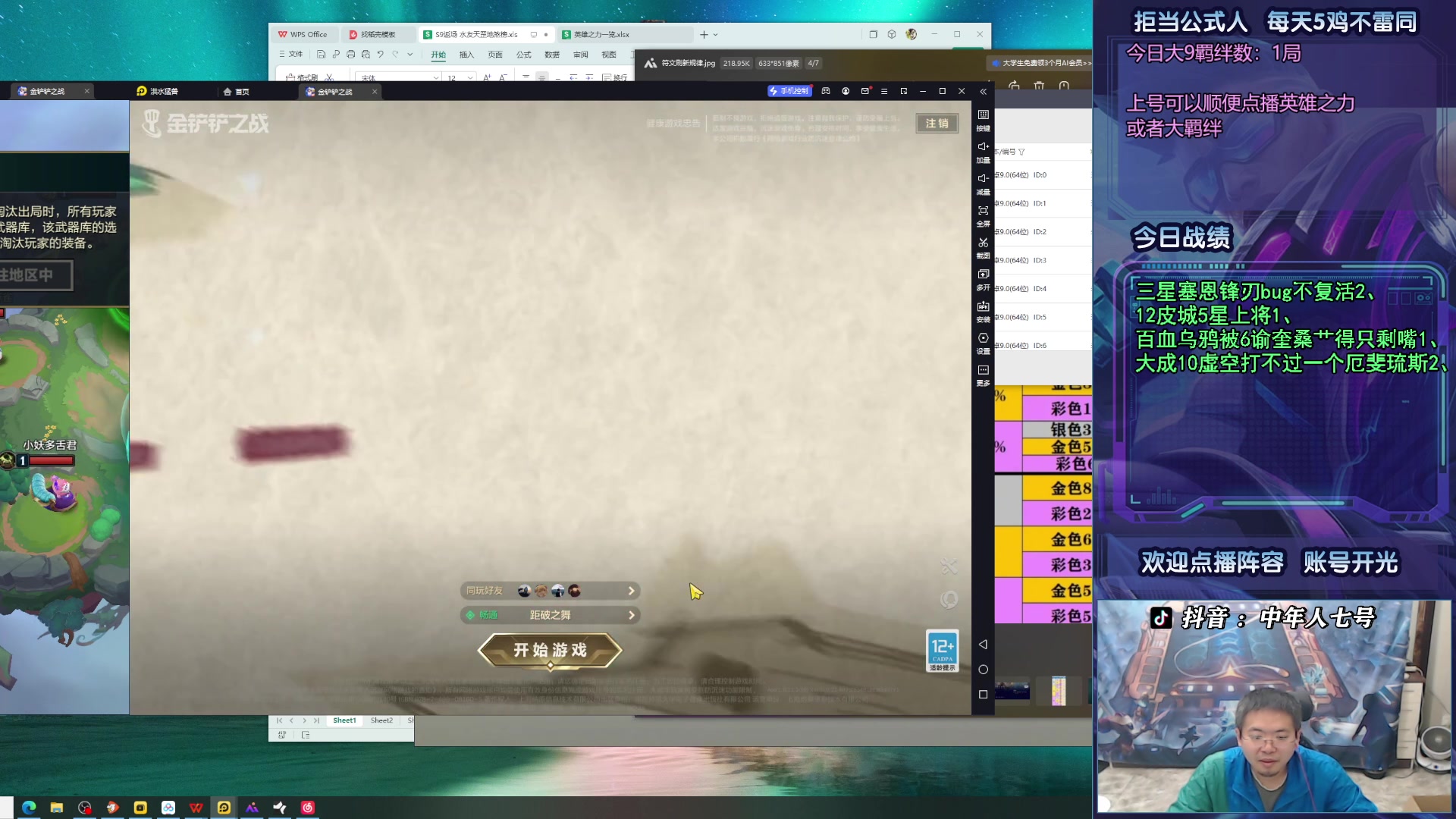Expand the 距破之舞 server selection row
This screenshot has height=819, width=1456.
point(550,615)
